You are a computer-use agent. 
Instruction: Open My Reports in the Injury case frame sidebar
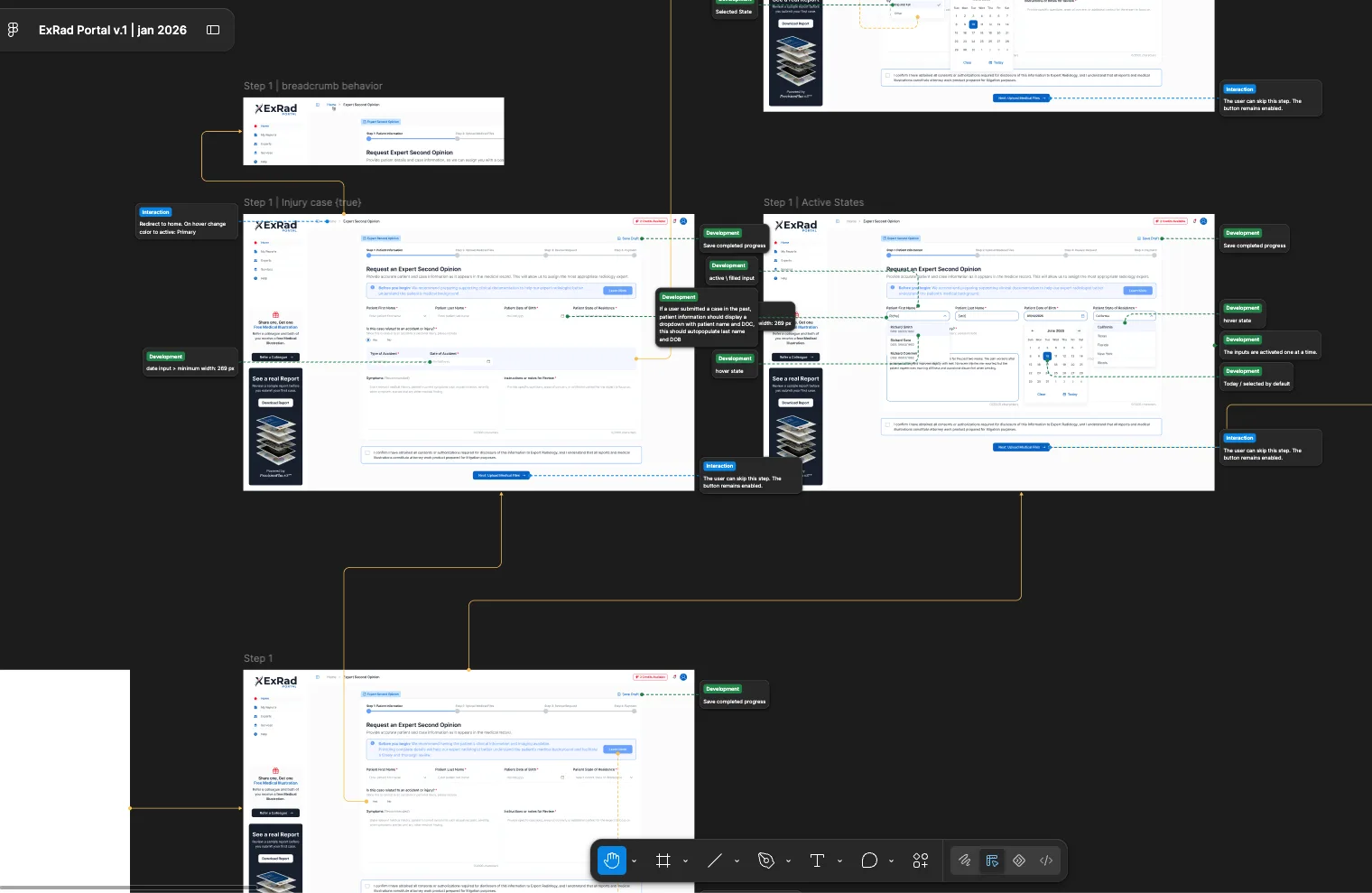coord(266,252)
